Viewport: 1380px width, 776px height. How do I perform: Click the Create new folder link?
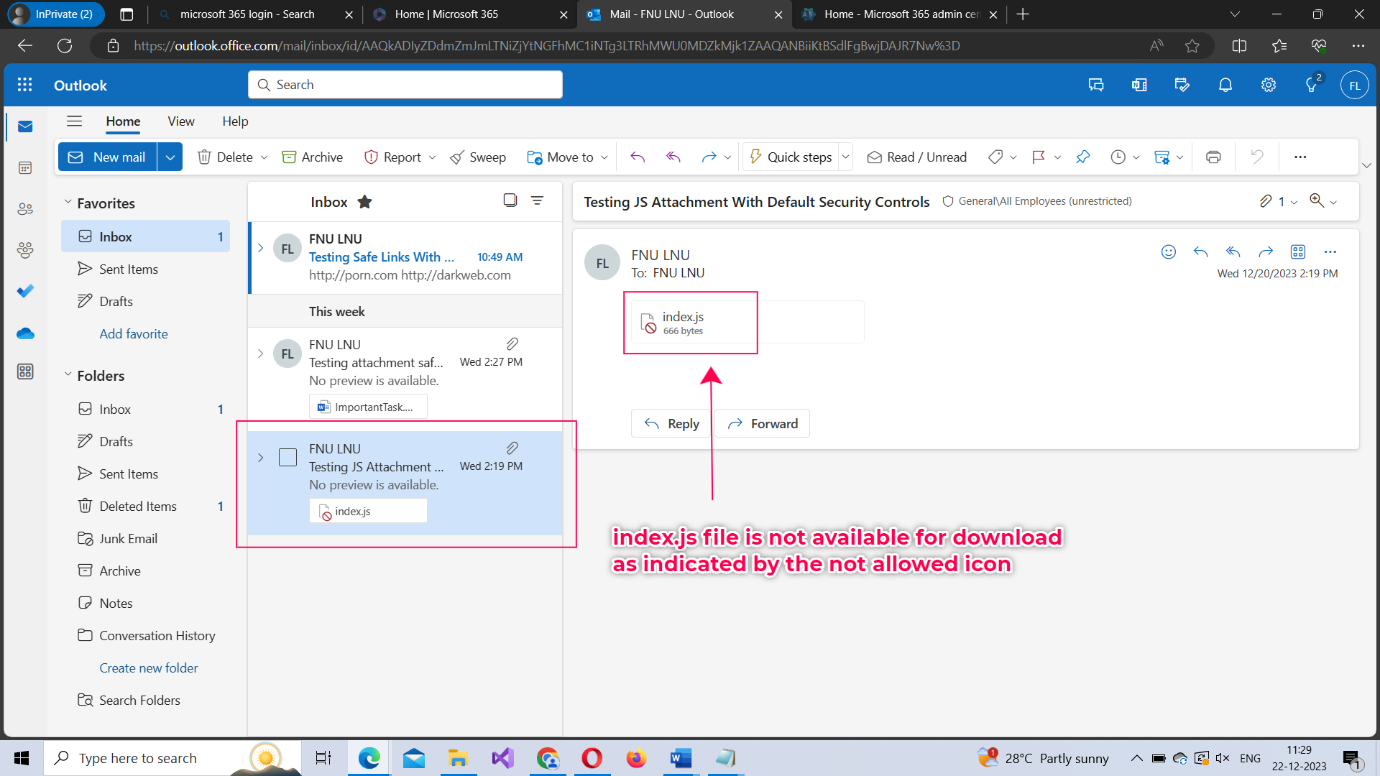[149, 668]
